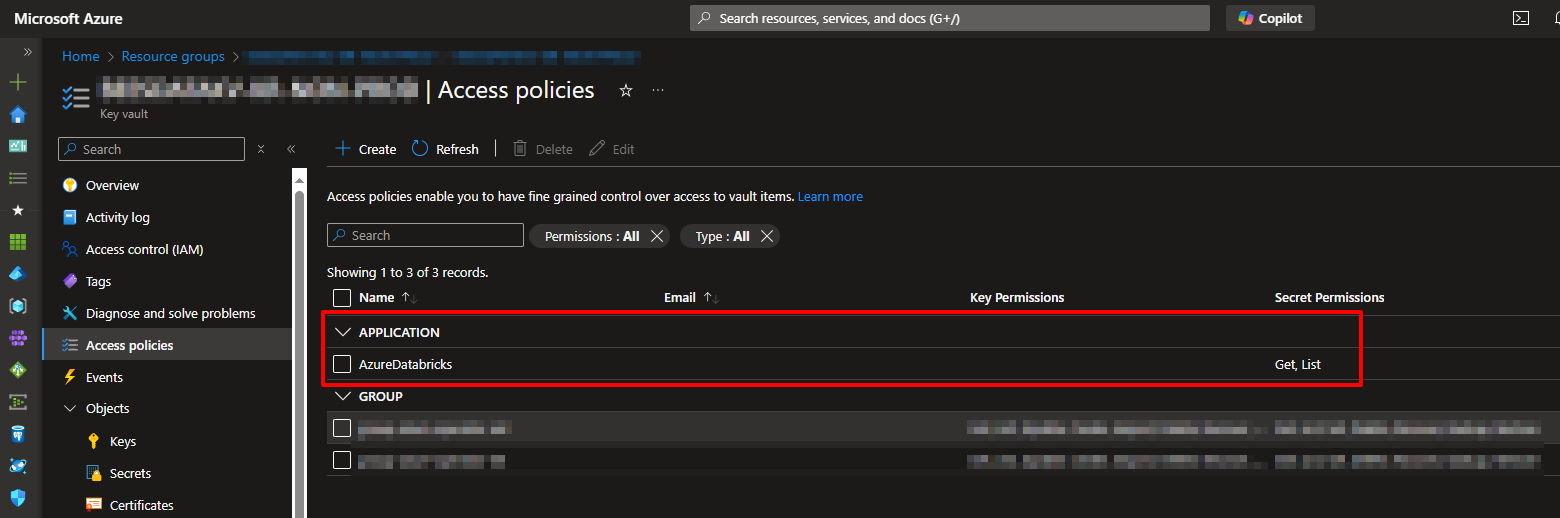Image resolution: width=1560 pixels, height=518 pixels.
Task: Go to Home breadcrumb
Action: (x=81, y=56)
